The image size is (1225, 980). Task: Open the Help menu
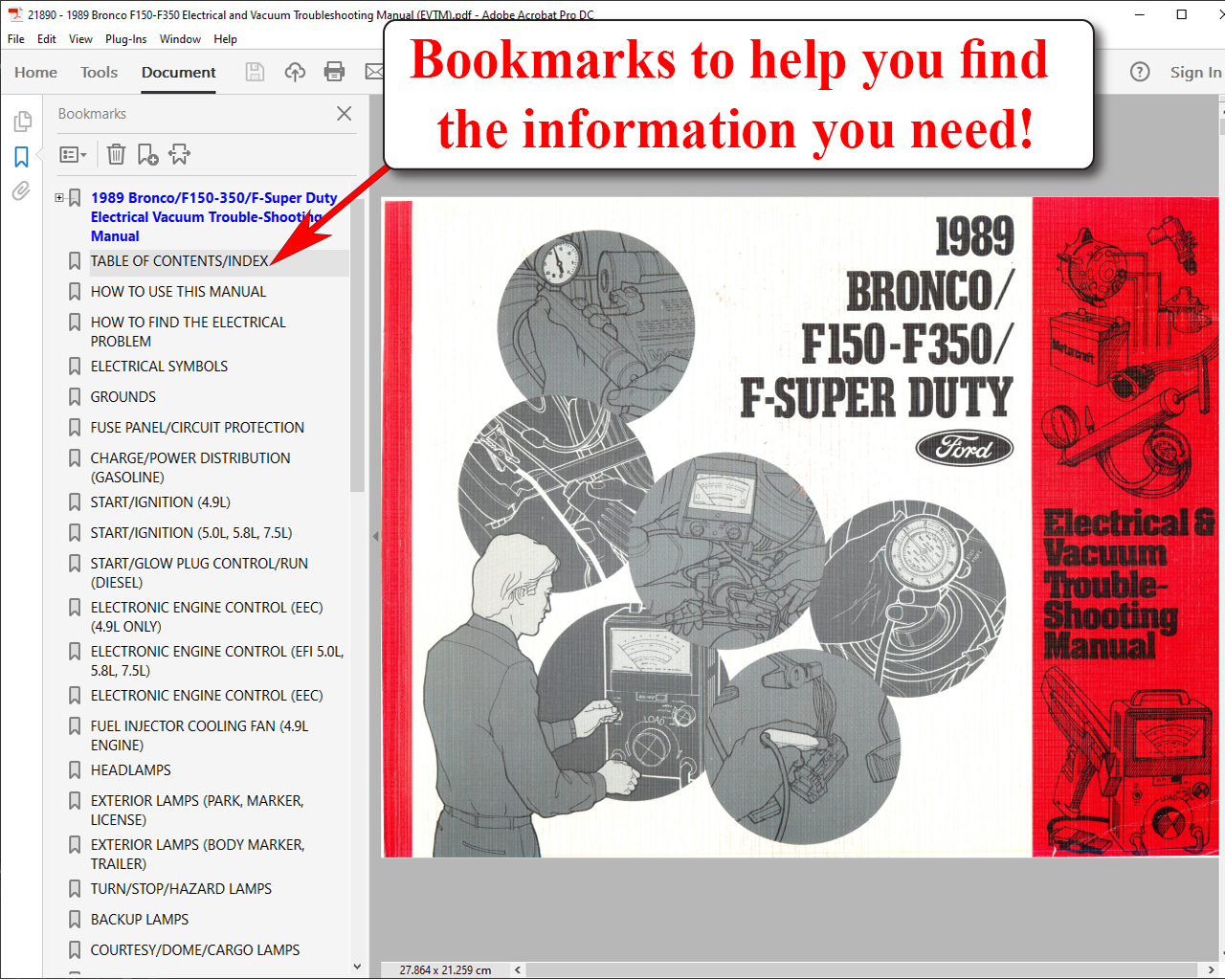[226, 39]
